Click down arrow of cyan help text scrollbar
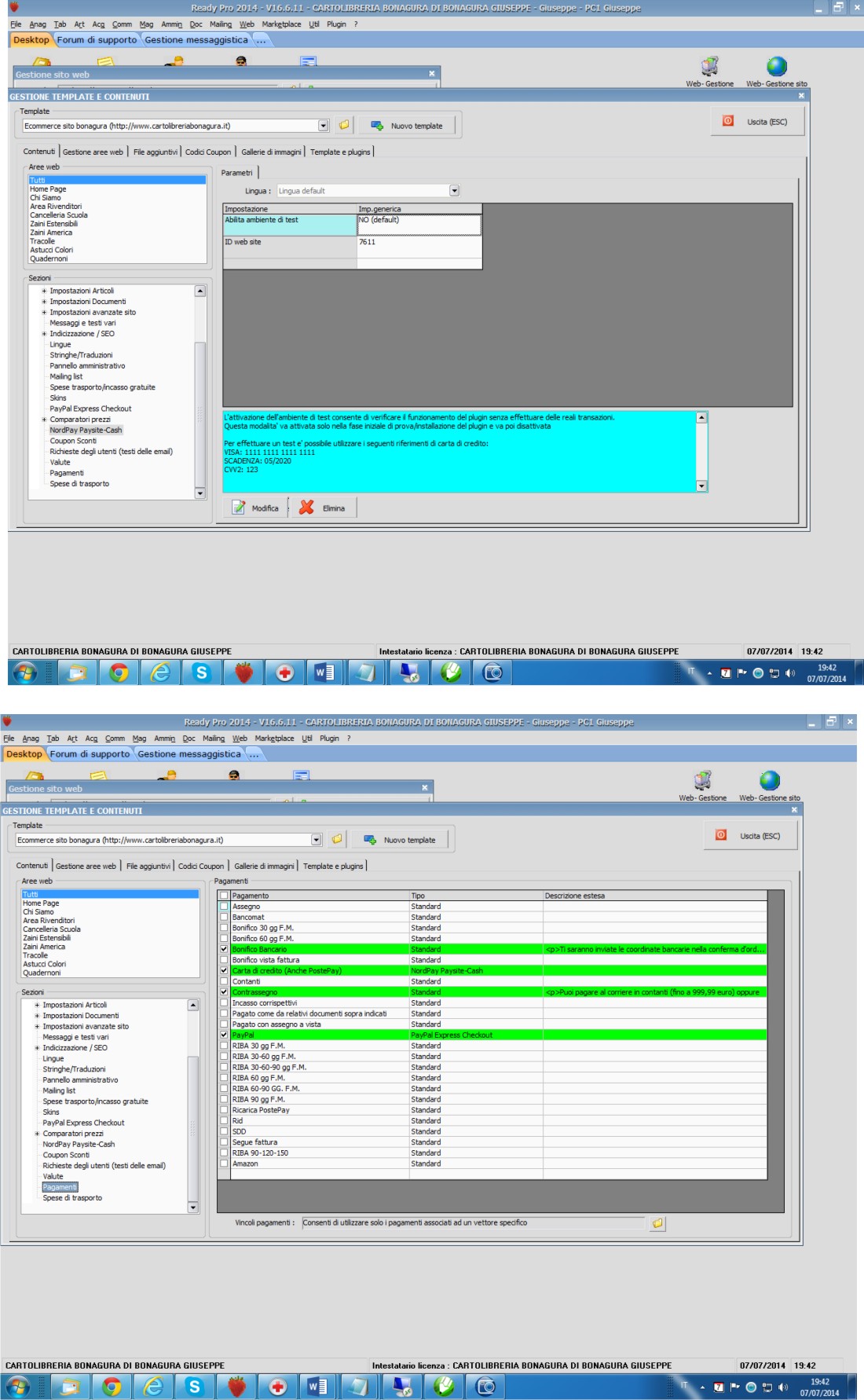Viewport: 864px width, 1400px height. [x=701, y=486]
